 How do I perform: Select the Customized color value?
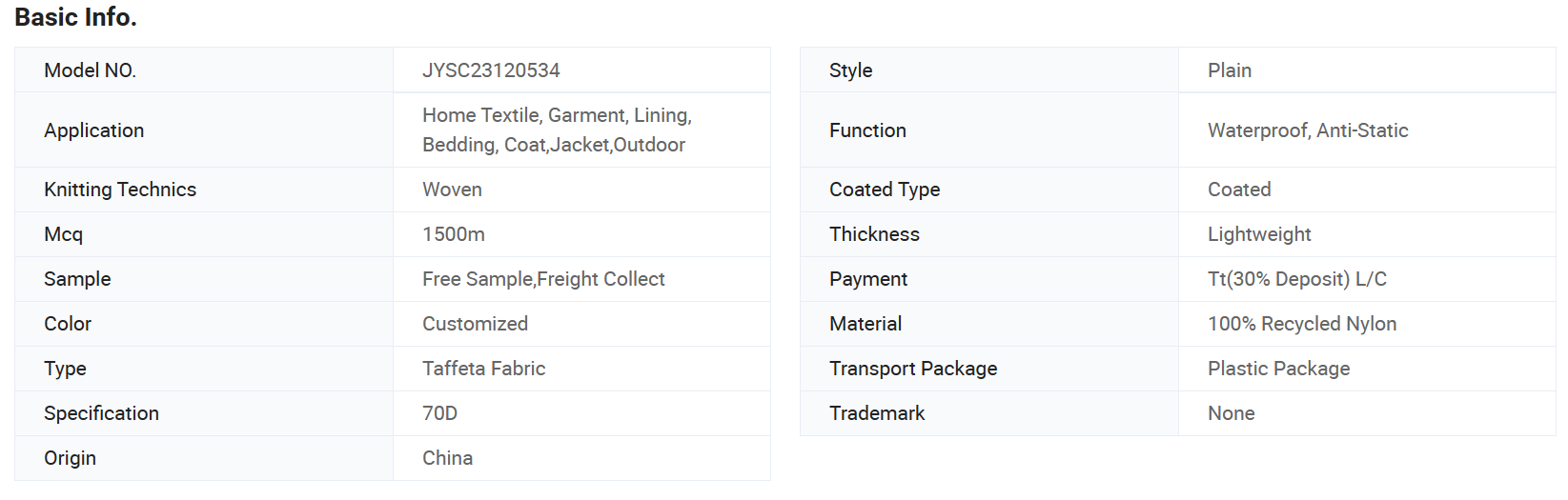tap(475, 324)
